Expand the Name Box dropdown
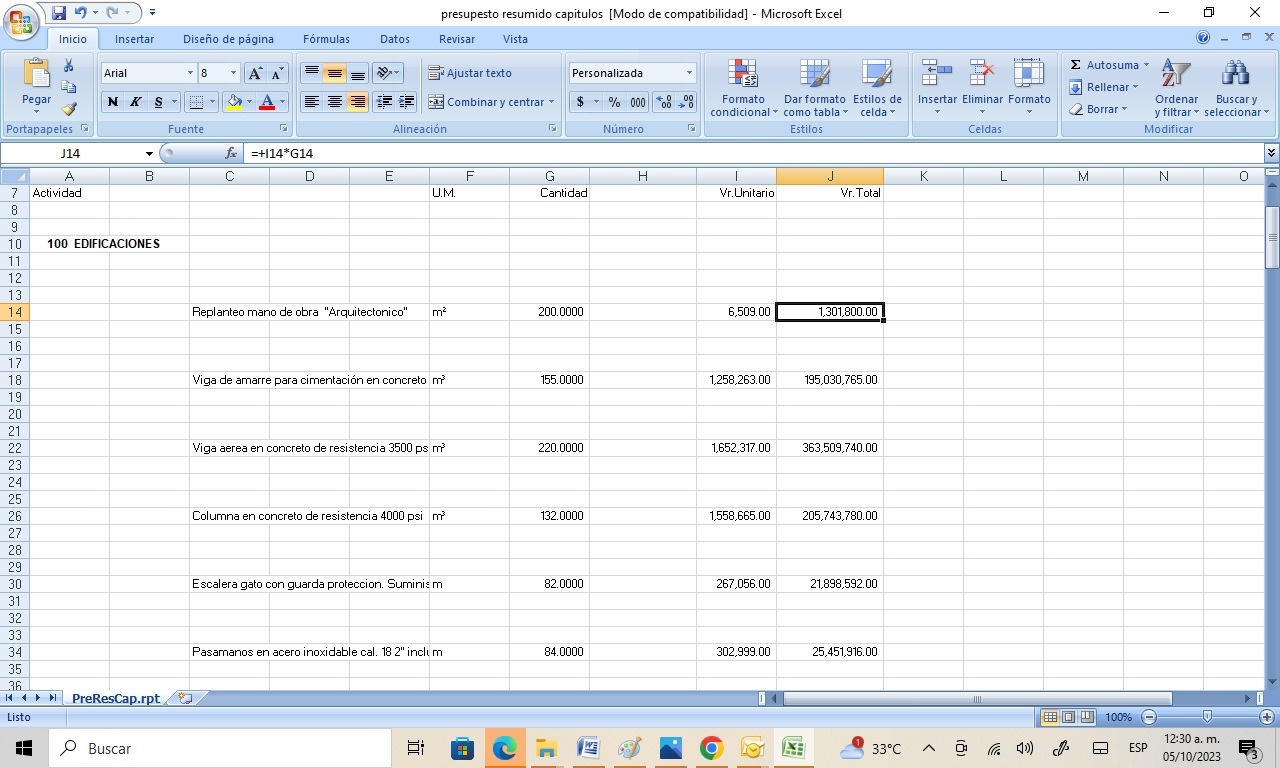 (x=150, y=154)
